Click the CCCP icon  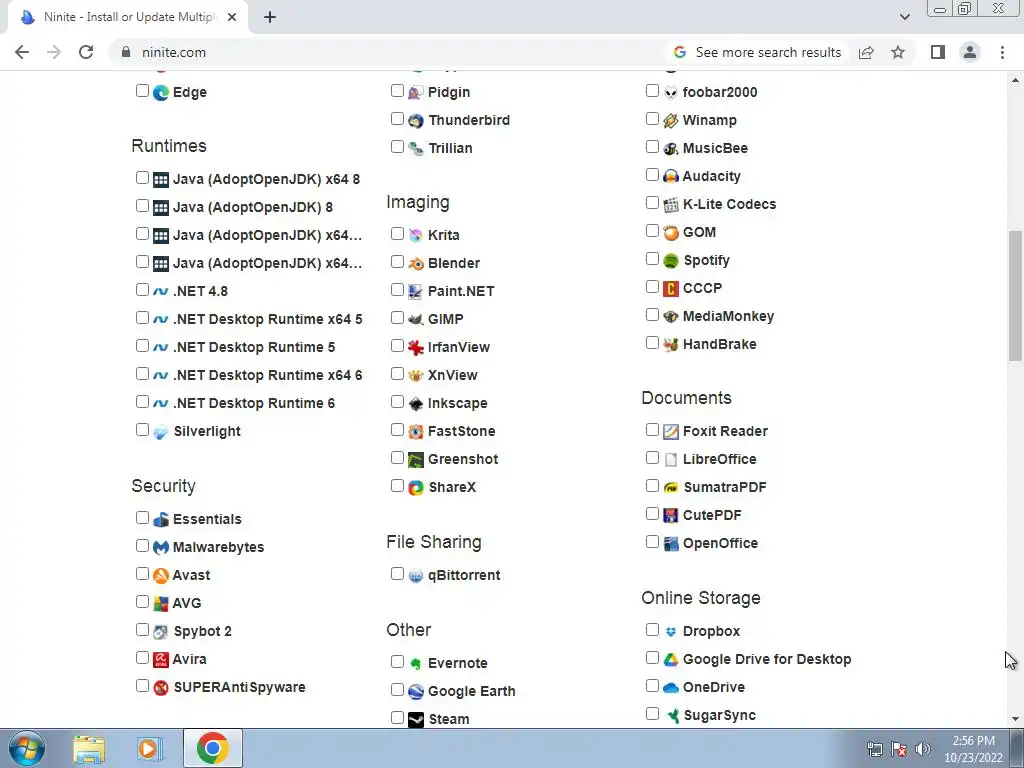point(671,289)
